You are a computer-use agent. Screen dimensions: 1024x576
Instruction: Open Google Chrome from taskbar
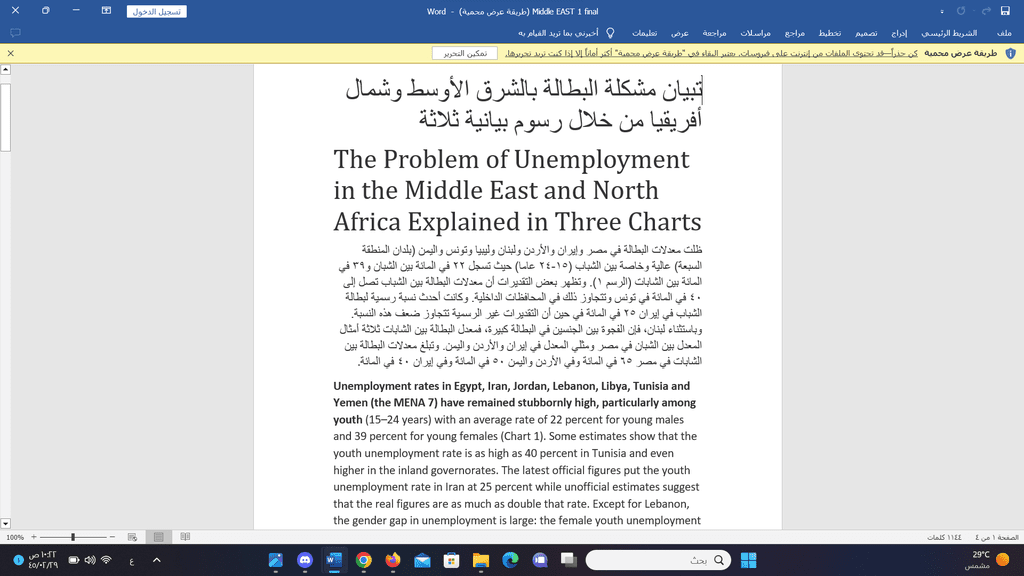pos(364,560)
